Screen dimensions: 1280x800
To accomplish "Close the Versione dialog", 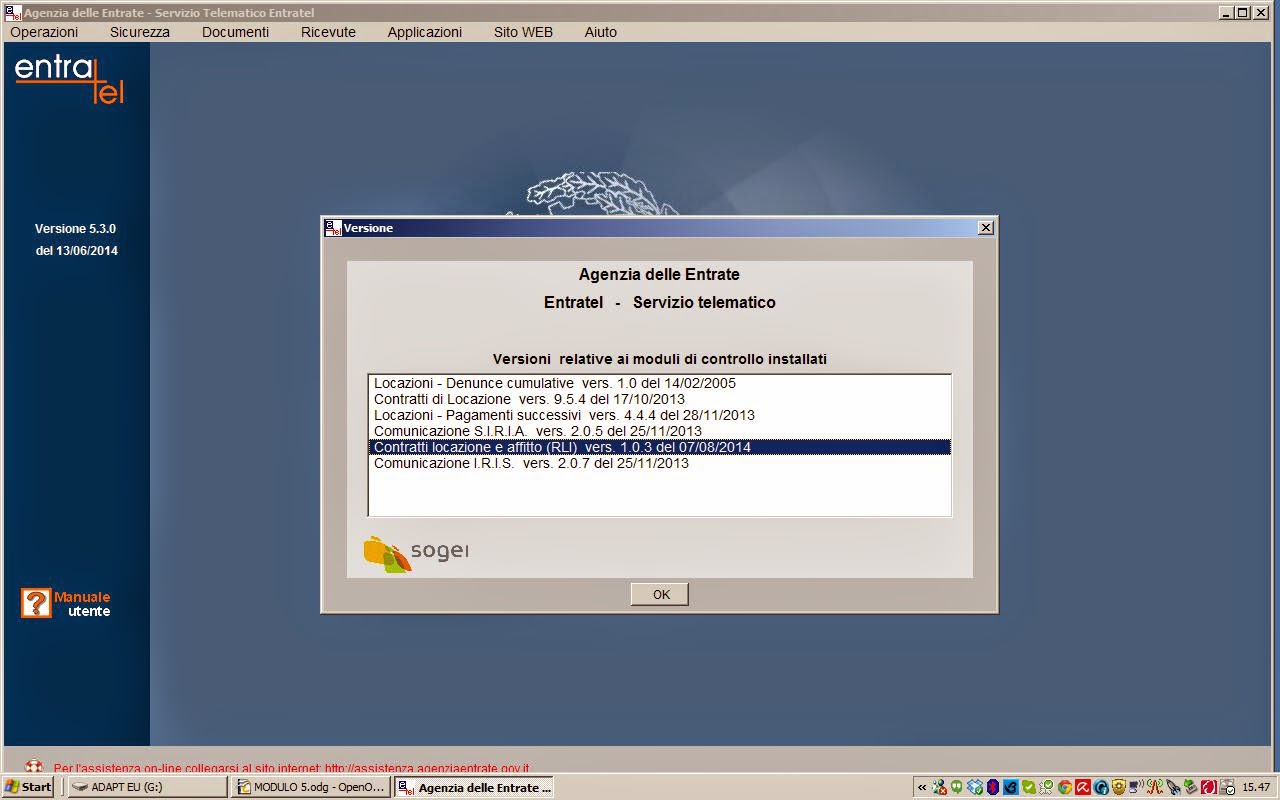I will pyautogui.click(x=986, y=228).
